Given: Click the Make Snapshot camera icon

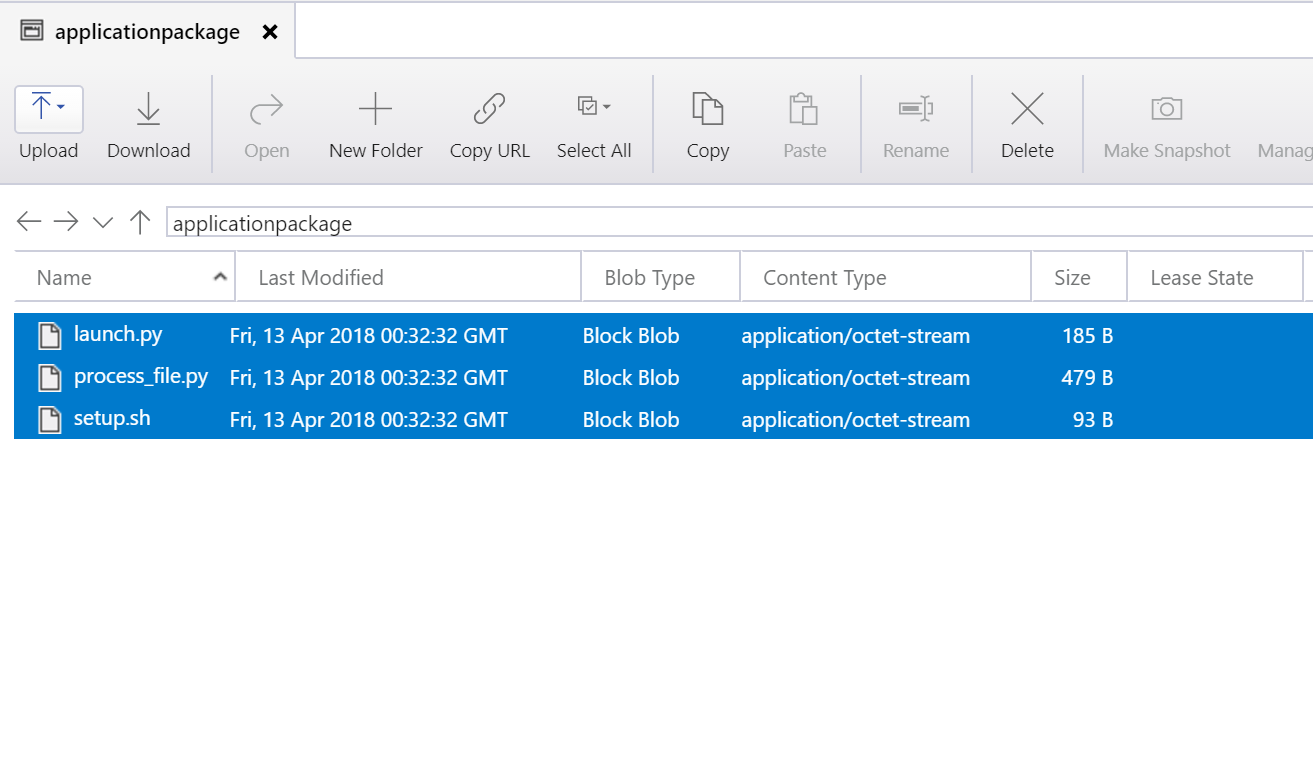Looking at the screenshot, I should pos(1167,108).
